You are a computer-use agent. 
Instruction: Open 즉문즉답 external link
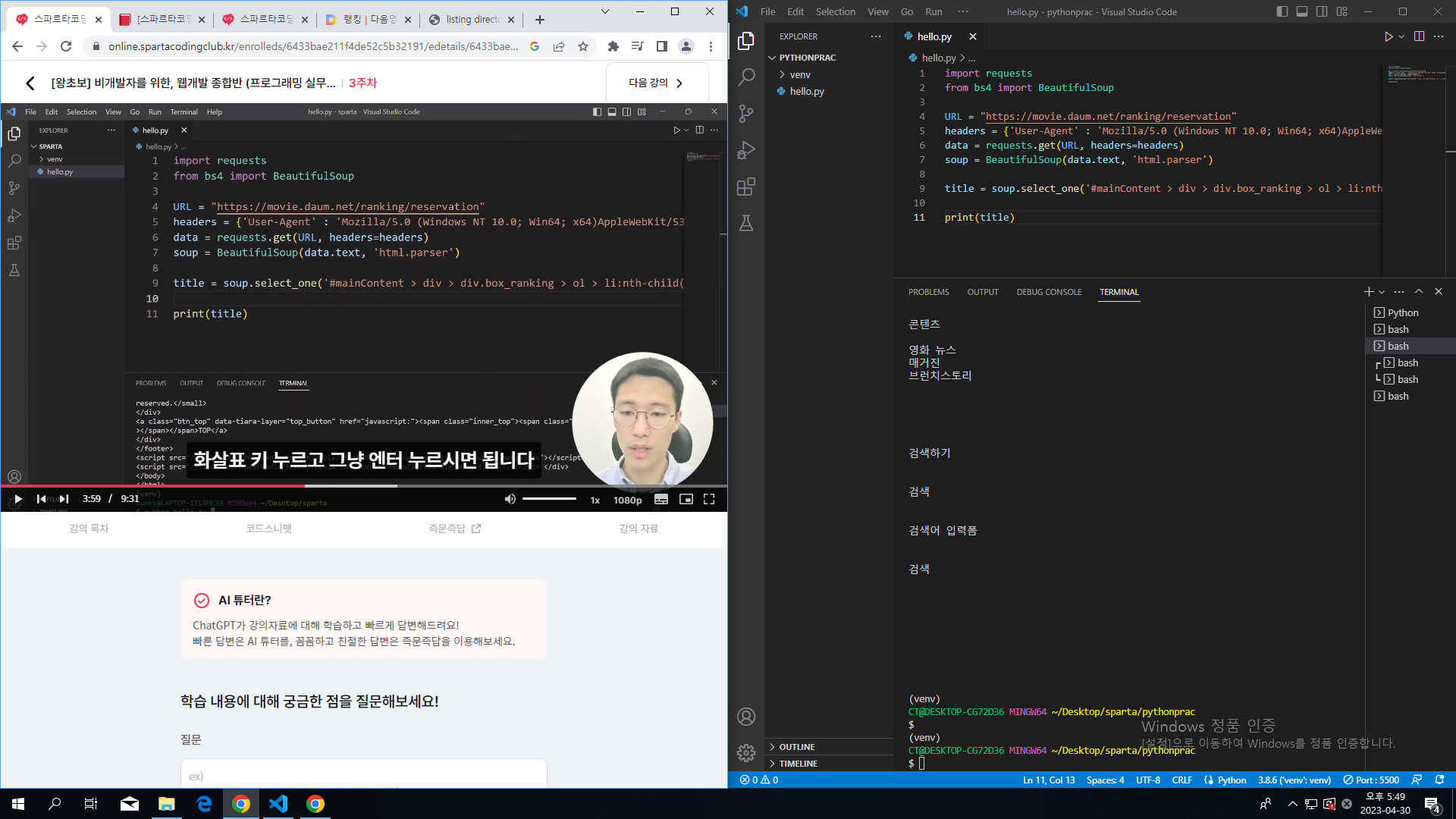[x=455, y=529]
